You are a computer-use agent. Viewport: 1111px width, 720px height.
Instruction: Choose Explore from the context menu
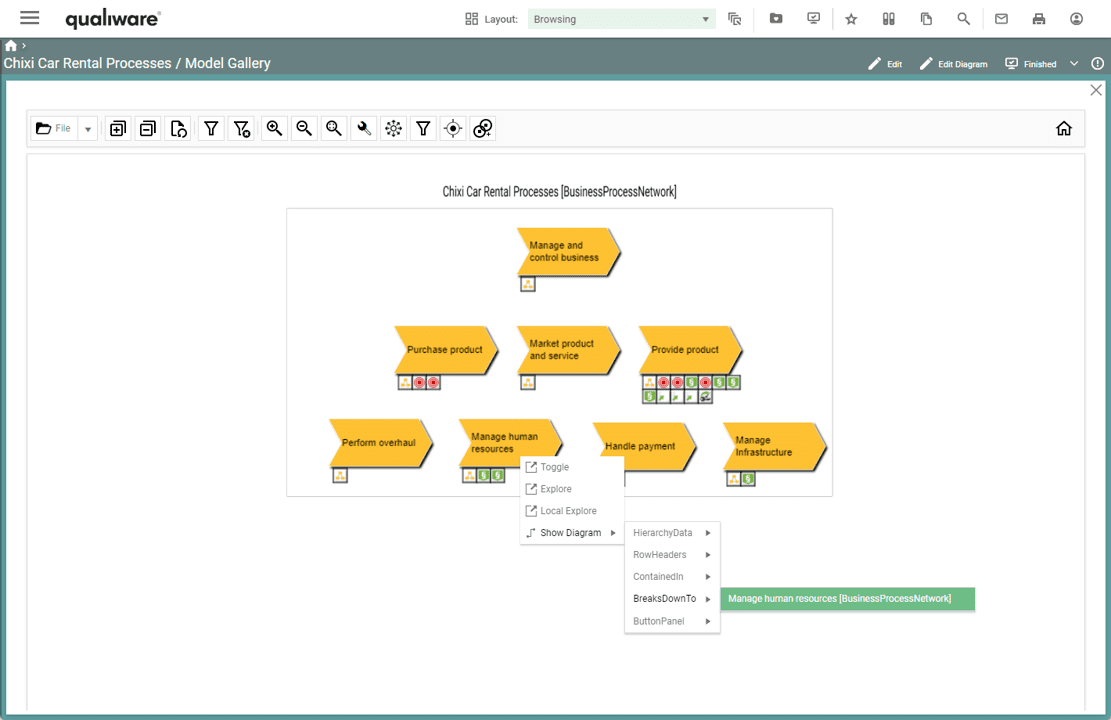(x=556, y=489)
